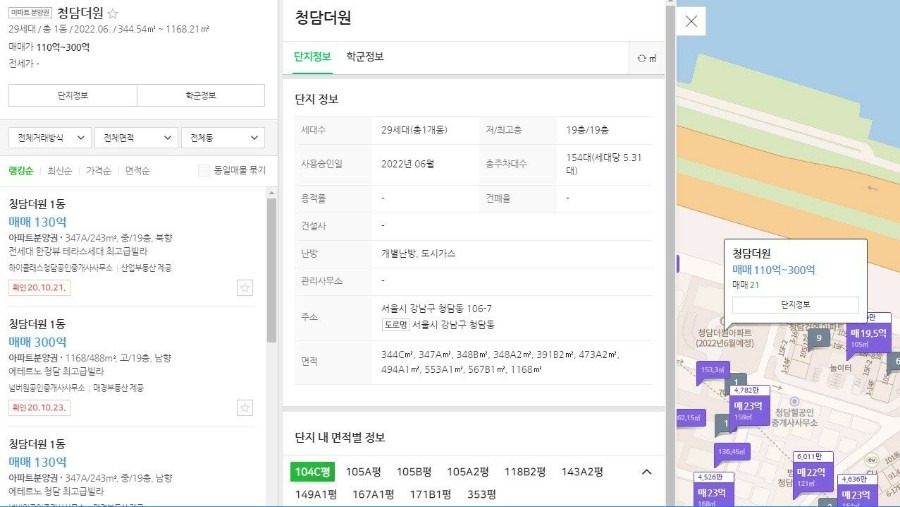Image resolution: width=900 pixels, height=507 pixels.
Task: Select the 105A평 area type
Action: point(363,472)
